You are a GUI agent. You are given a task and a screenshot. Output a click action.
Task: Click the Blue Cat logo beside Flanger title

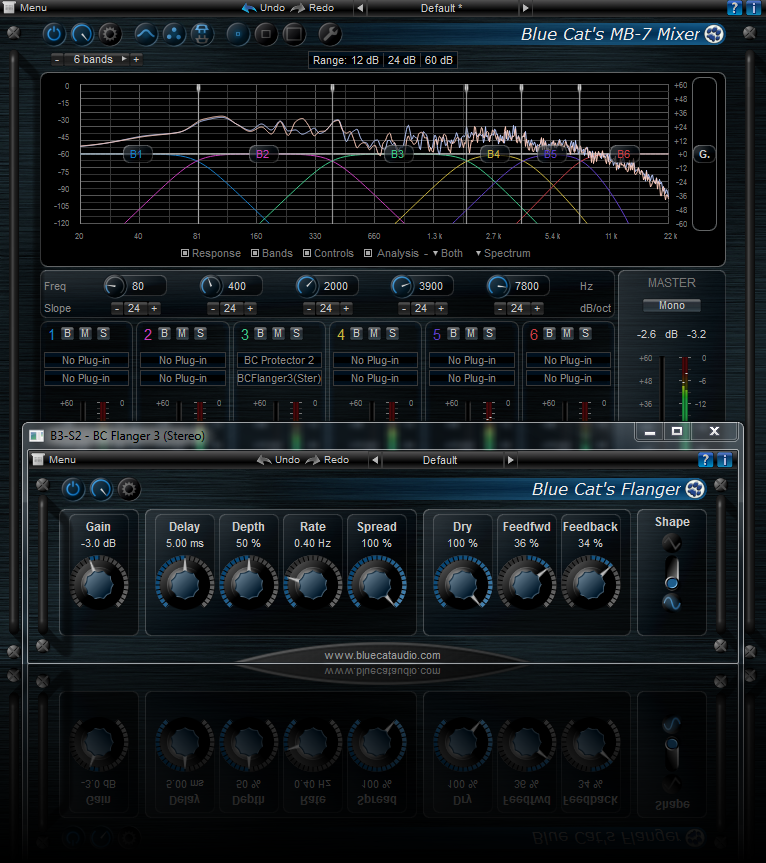point(695,489)
